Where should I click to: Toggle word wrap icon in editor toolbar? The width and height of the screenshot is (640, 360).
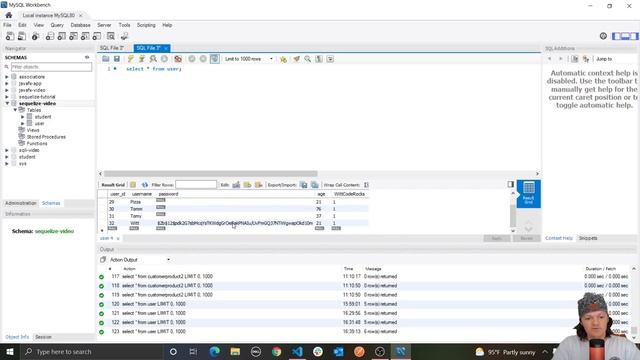click(x=330, y=59)
